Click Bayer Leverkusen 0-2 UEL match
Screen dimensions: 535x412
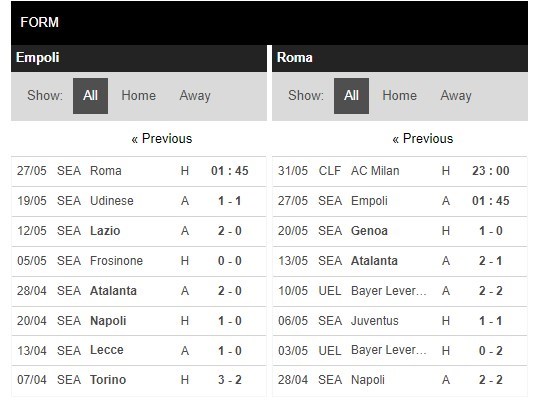point(400,351)
